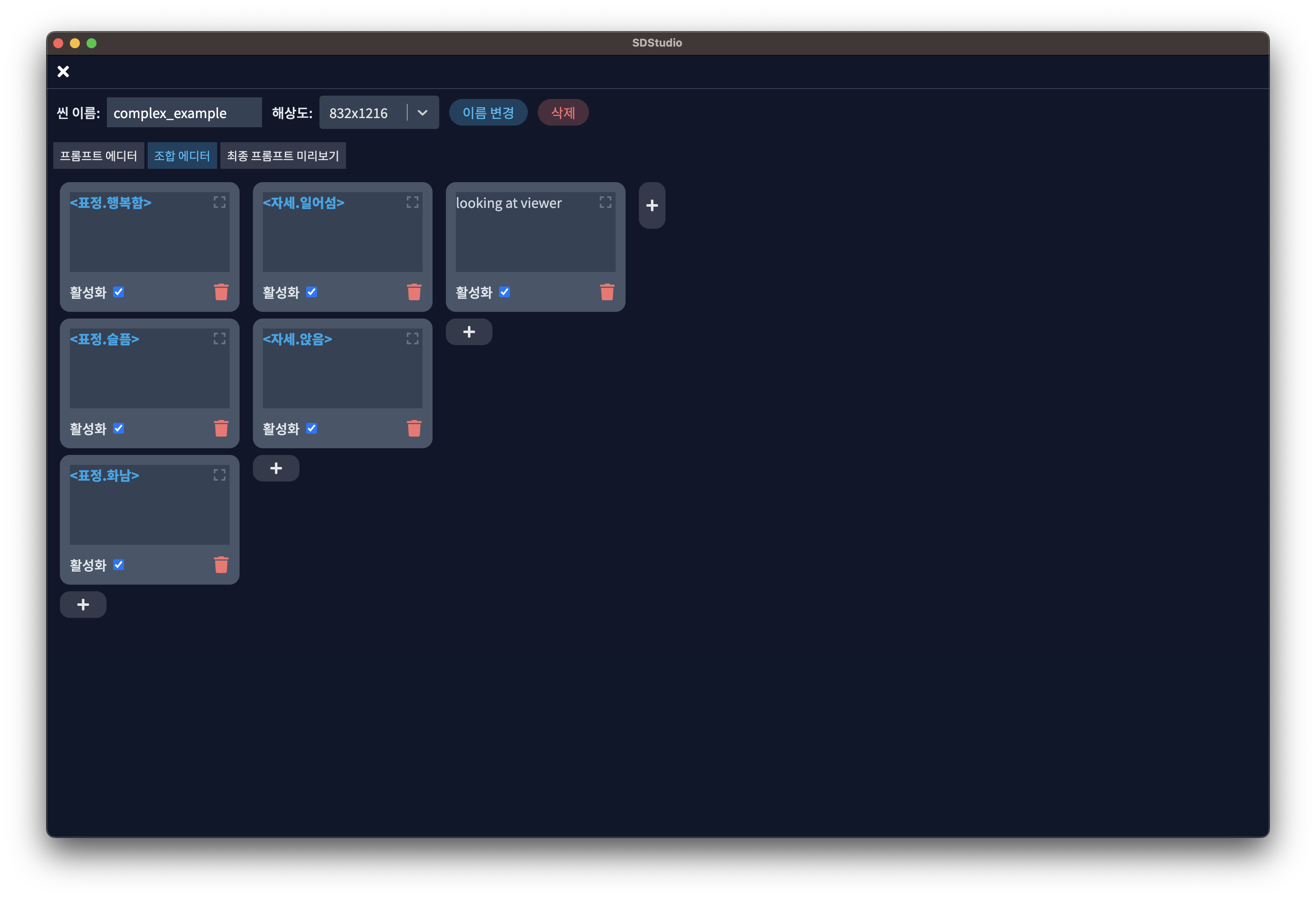Click the complex_example scene name field
Viewport: 1316px width, 899px height.
coord(184,113)
